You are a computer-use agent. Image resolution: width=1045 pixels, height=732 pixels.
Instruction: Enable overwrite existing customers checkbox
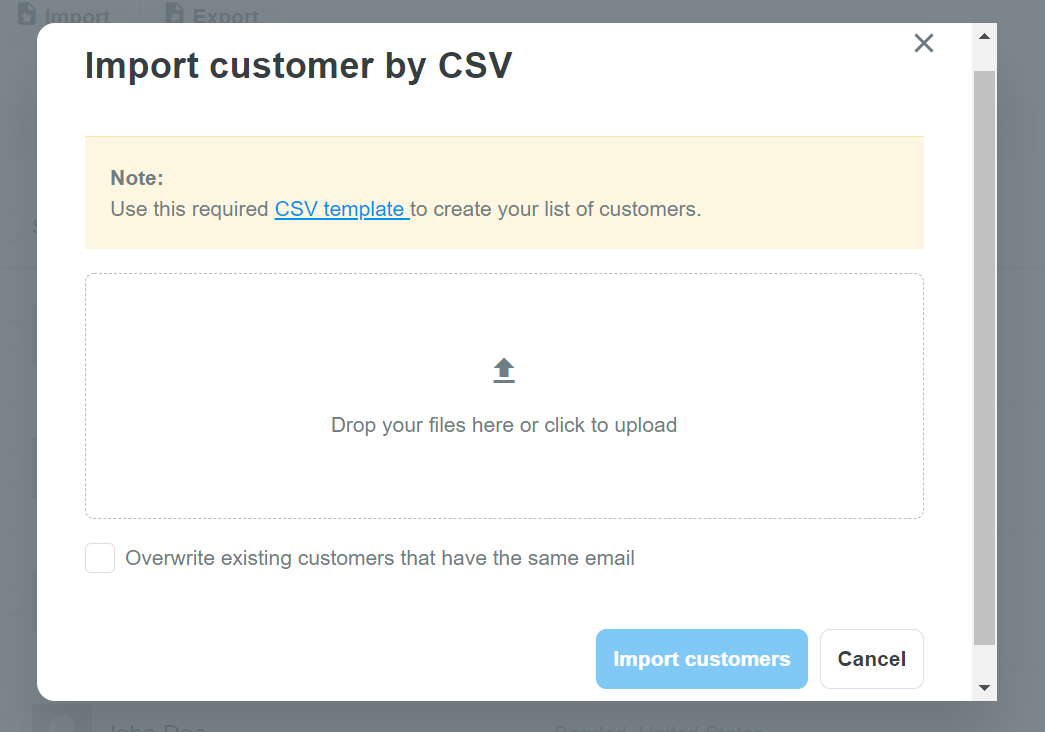coord(100,558)
